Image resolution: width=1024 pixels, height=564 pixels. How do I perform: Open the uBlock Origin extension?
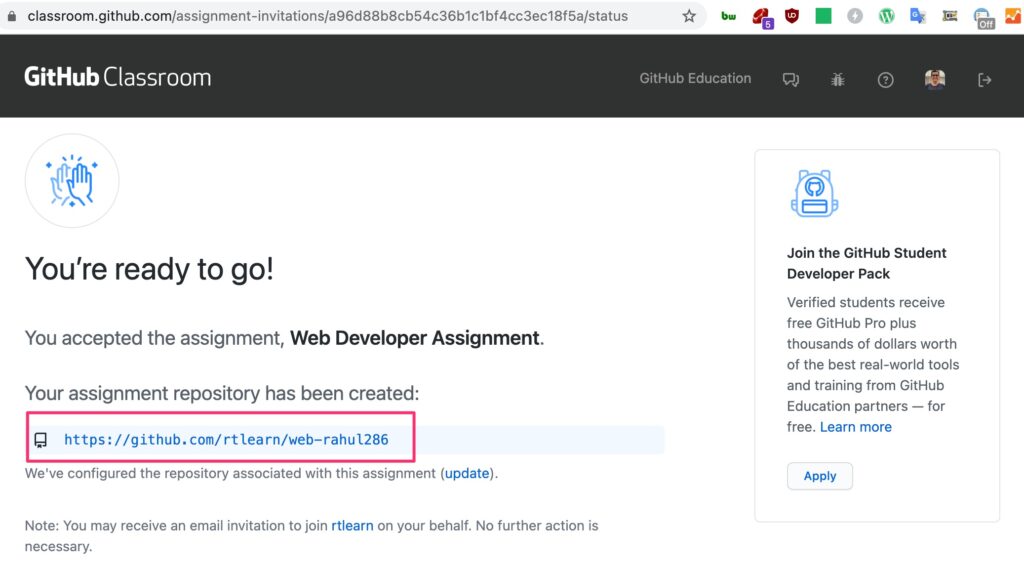(792, 16)
